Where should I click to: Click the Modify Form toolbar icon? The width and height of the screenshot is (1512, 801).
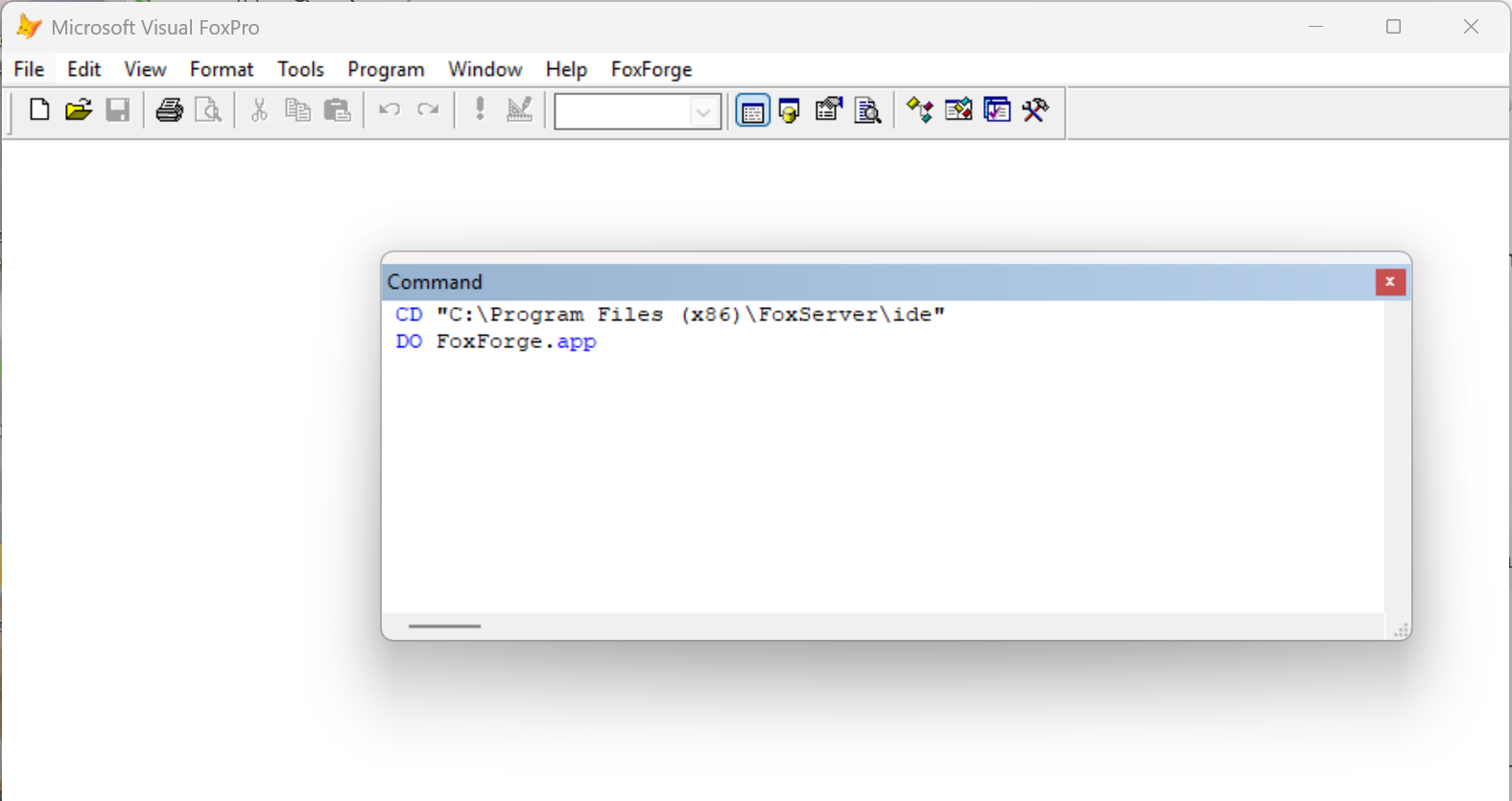point(520,110)
